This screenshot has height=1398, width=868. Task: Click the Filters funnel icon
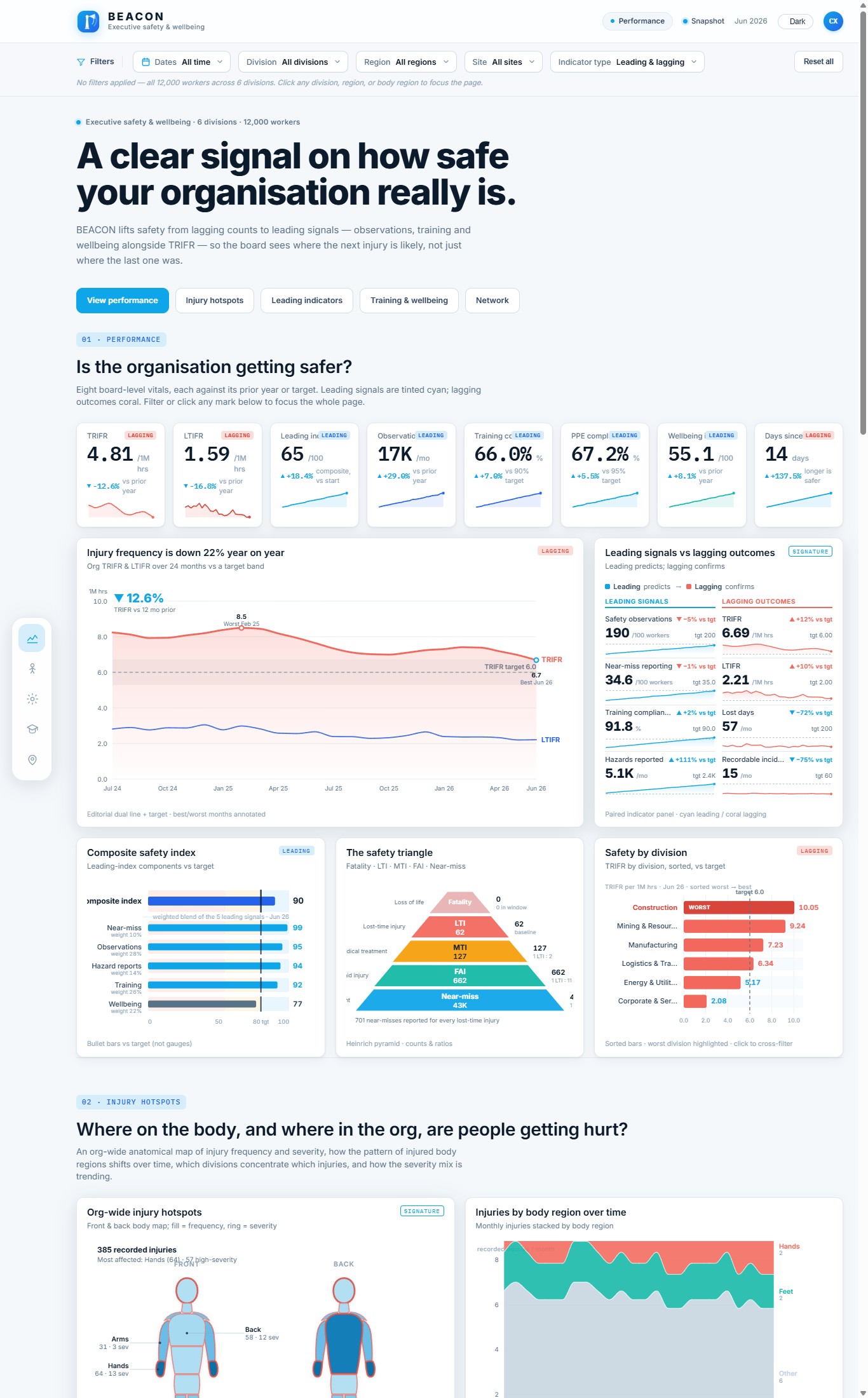click(x=81, y=62)
